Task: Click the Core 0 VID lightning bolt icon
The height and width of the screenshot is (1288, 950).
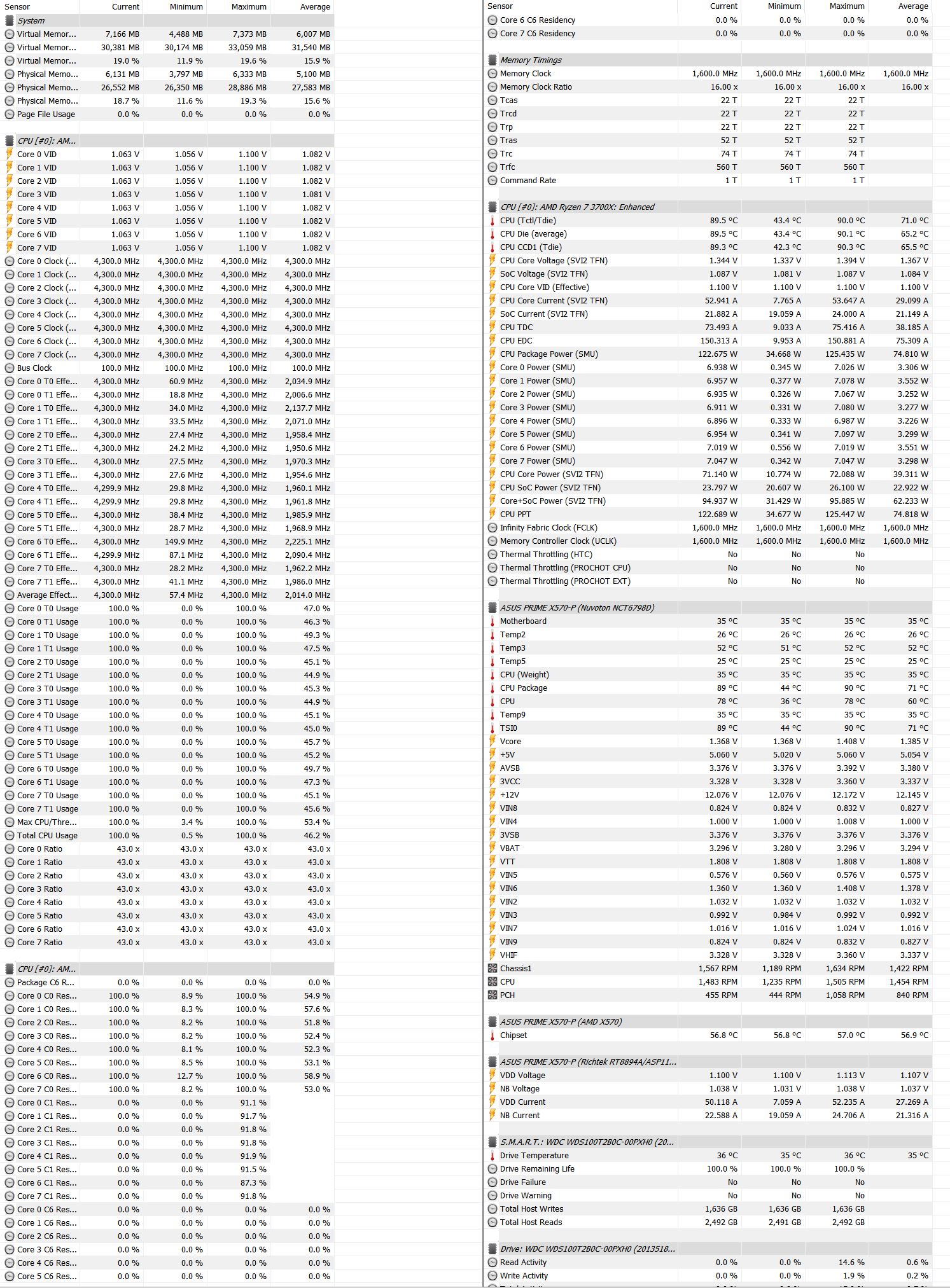Action: coord(10,155)
